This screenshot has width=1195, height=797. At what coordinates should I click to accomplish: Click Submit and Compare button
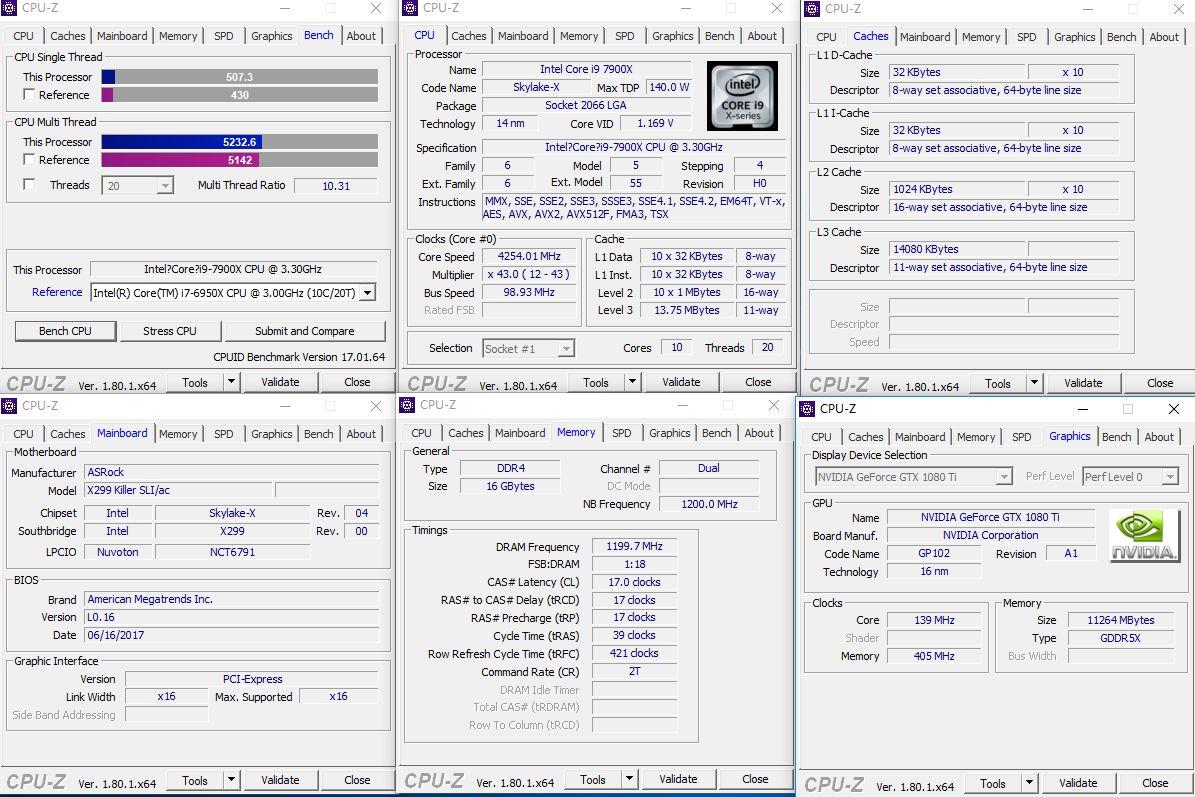click(305, 331)
